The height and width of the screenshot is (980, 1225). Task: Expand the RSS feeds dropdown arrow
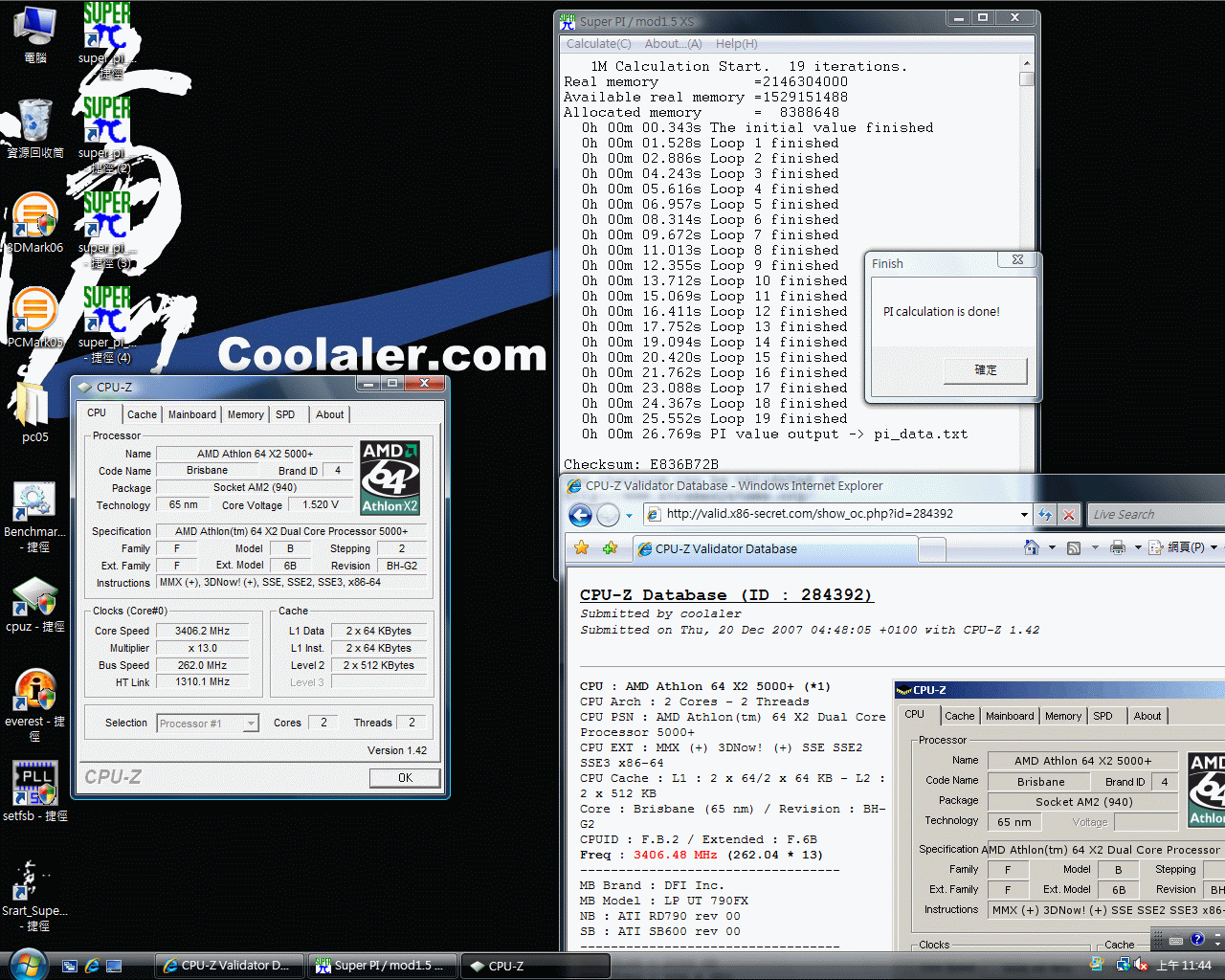tap(1093, 547)
